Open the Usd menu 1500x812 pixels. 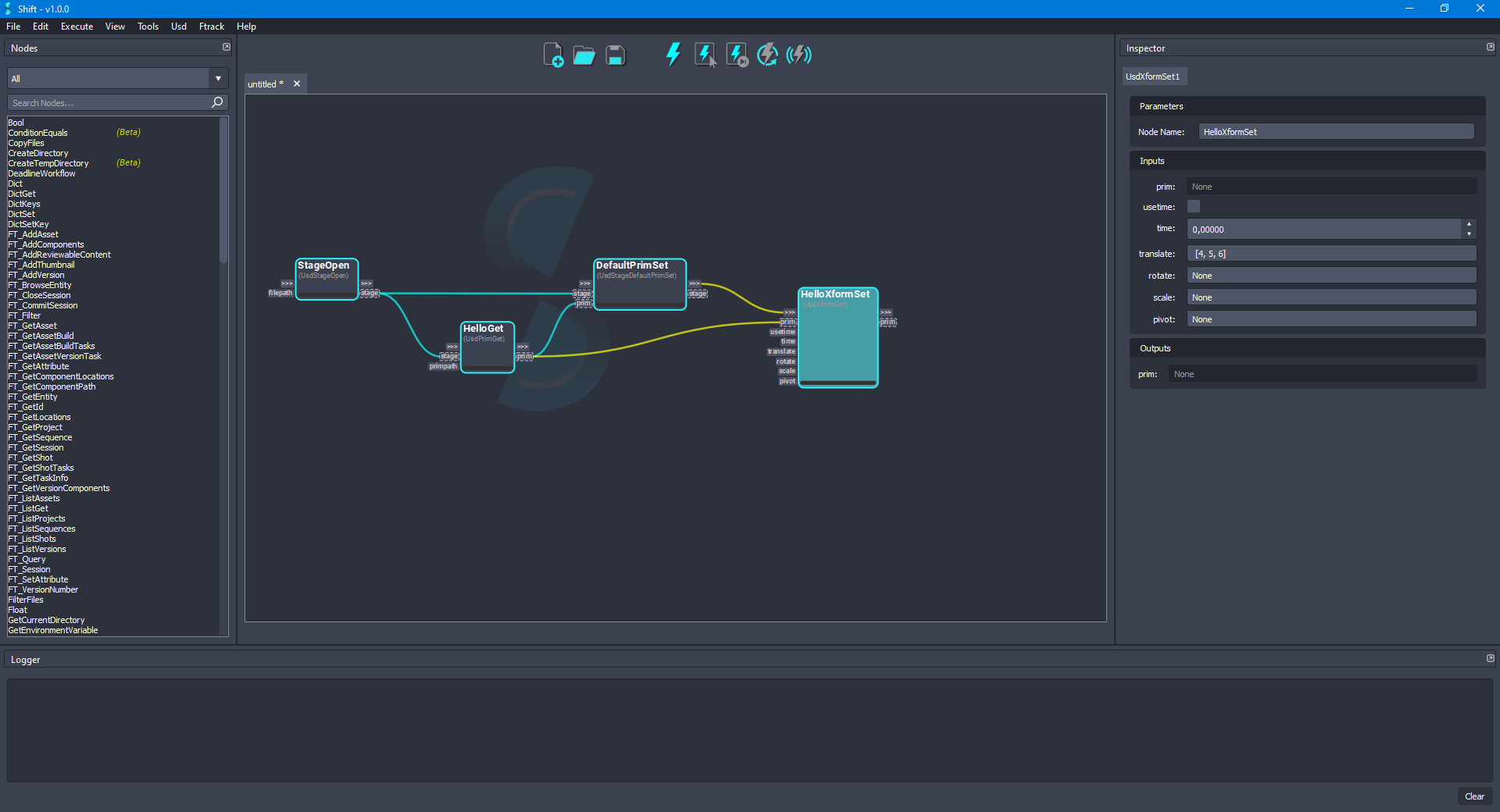178,26
